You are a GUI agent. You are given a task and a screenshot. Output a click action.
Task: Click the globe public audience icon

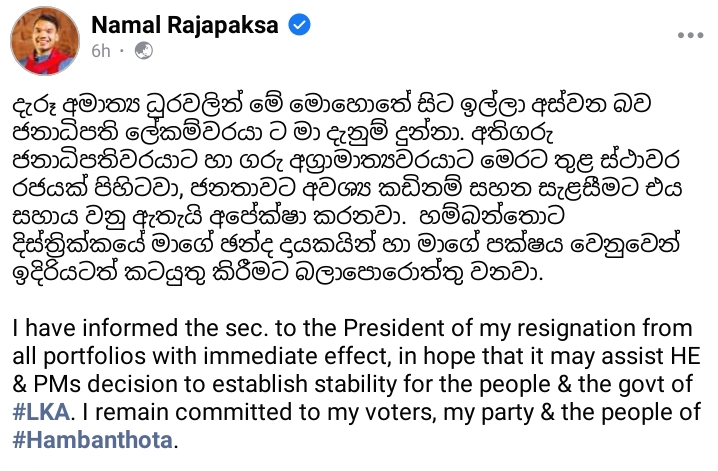pyautogui.click(x=144, y=51)
